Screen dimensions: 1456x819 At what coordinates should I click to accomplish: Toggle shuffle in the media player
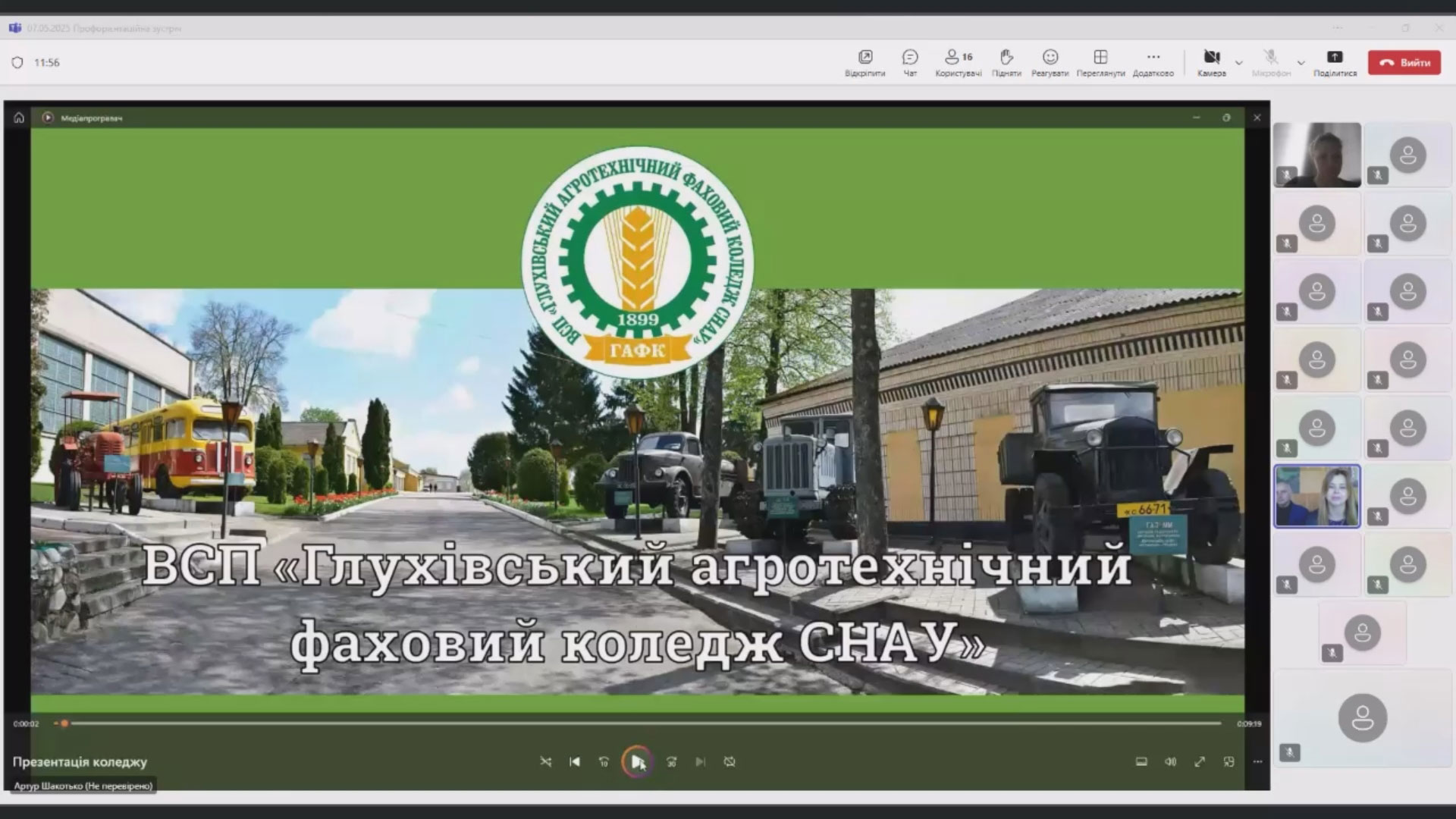click(x=545, y=761)
